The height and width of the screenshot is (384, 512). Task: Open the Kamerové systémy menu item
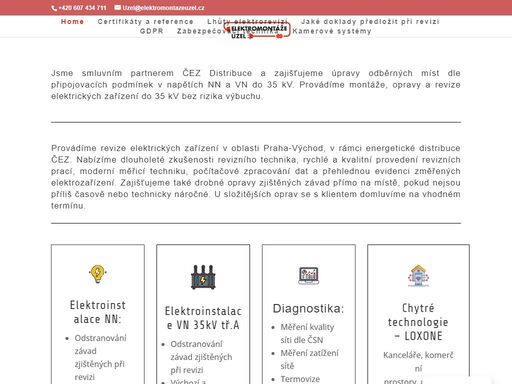click(x=332, y=31)
